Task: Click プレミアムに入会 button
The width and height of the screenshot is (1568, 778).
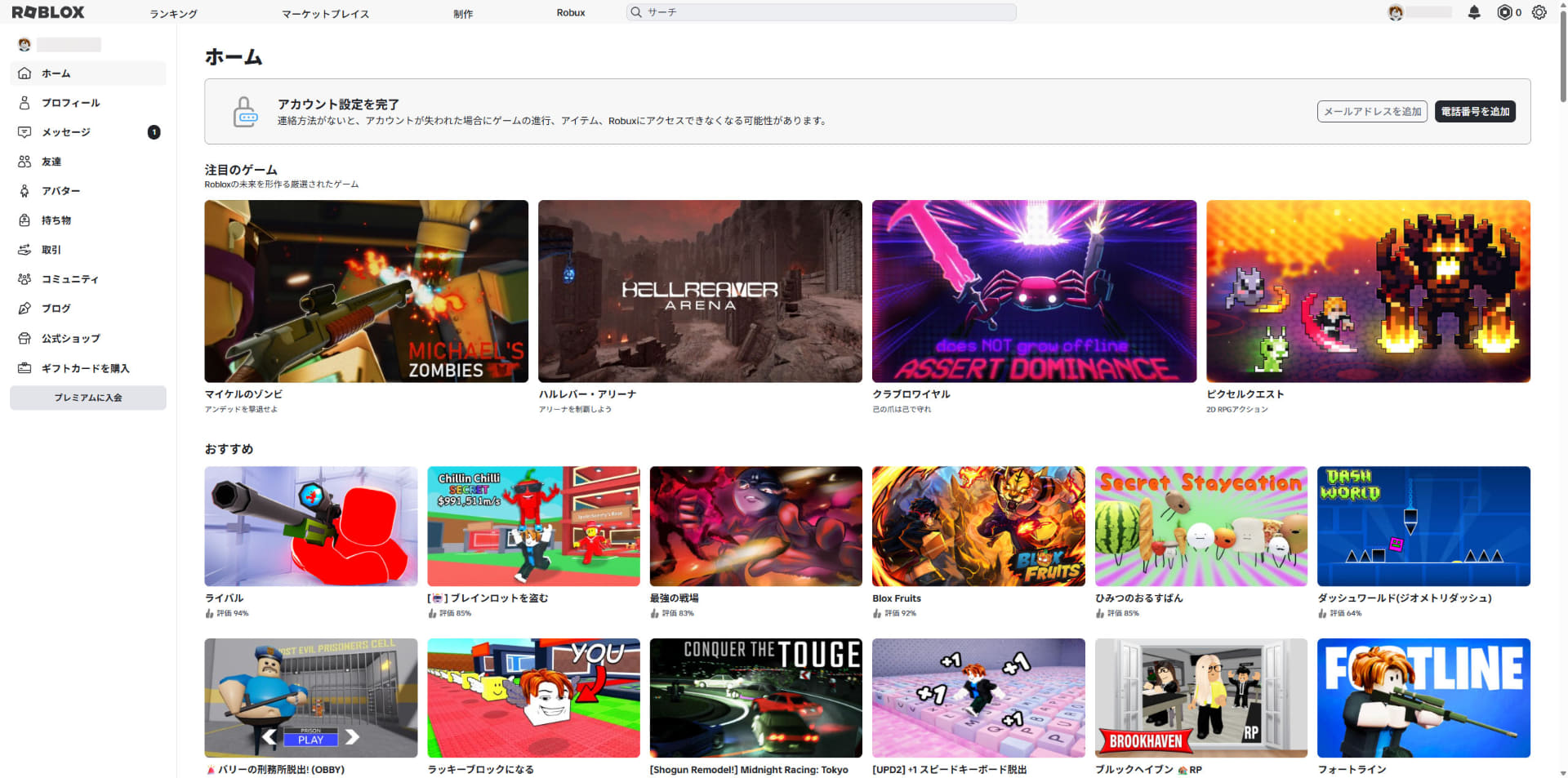Action: [88, 398]
